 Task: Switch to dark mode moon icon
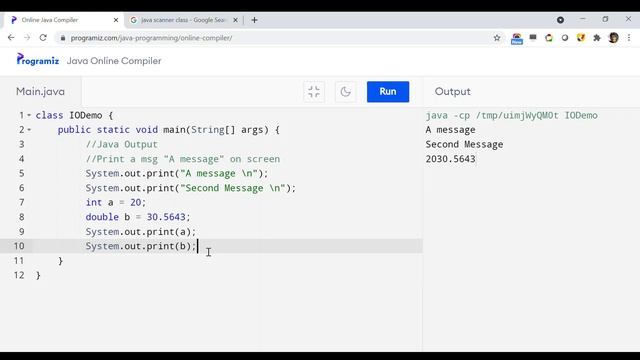tap(345, 91)
